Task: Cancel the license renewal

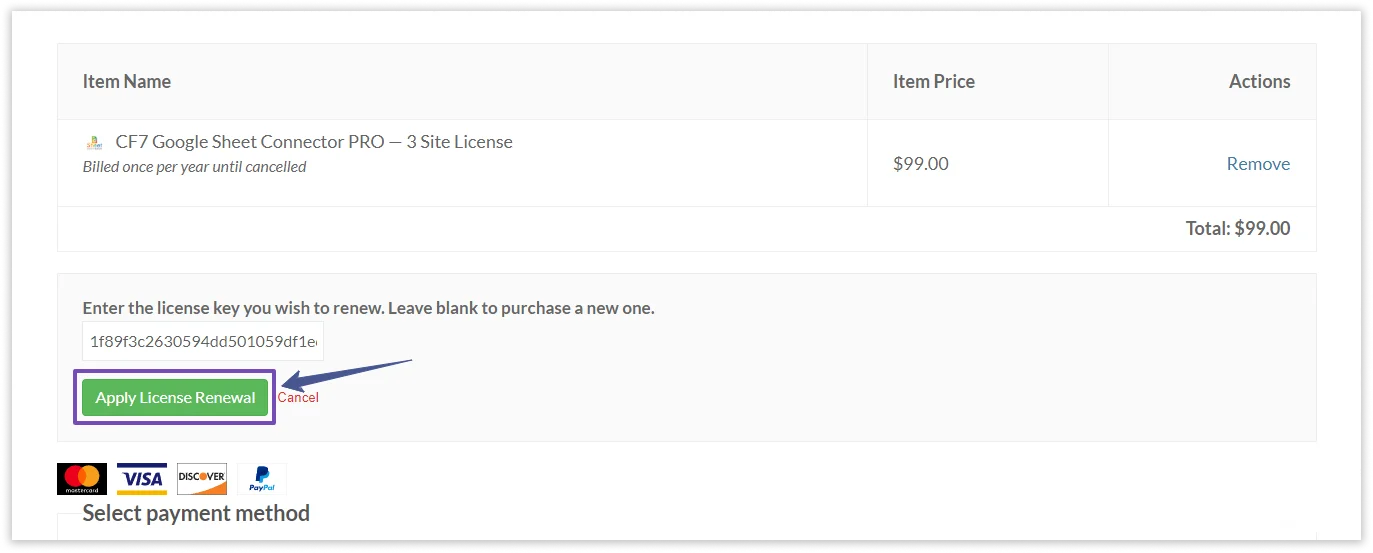Action: [298, 398]
